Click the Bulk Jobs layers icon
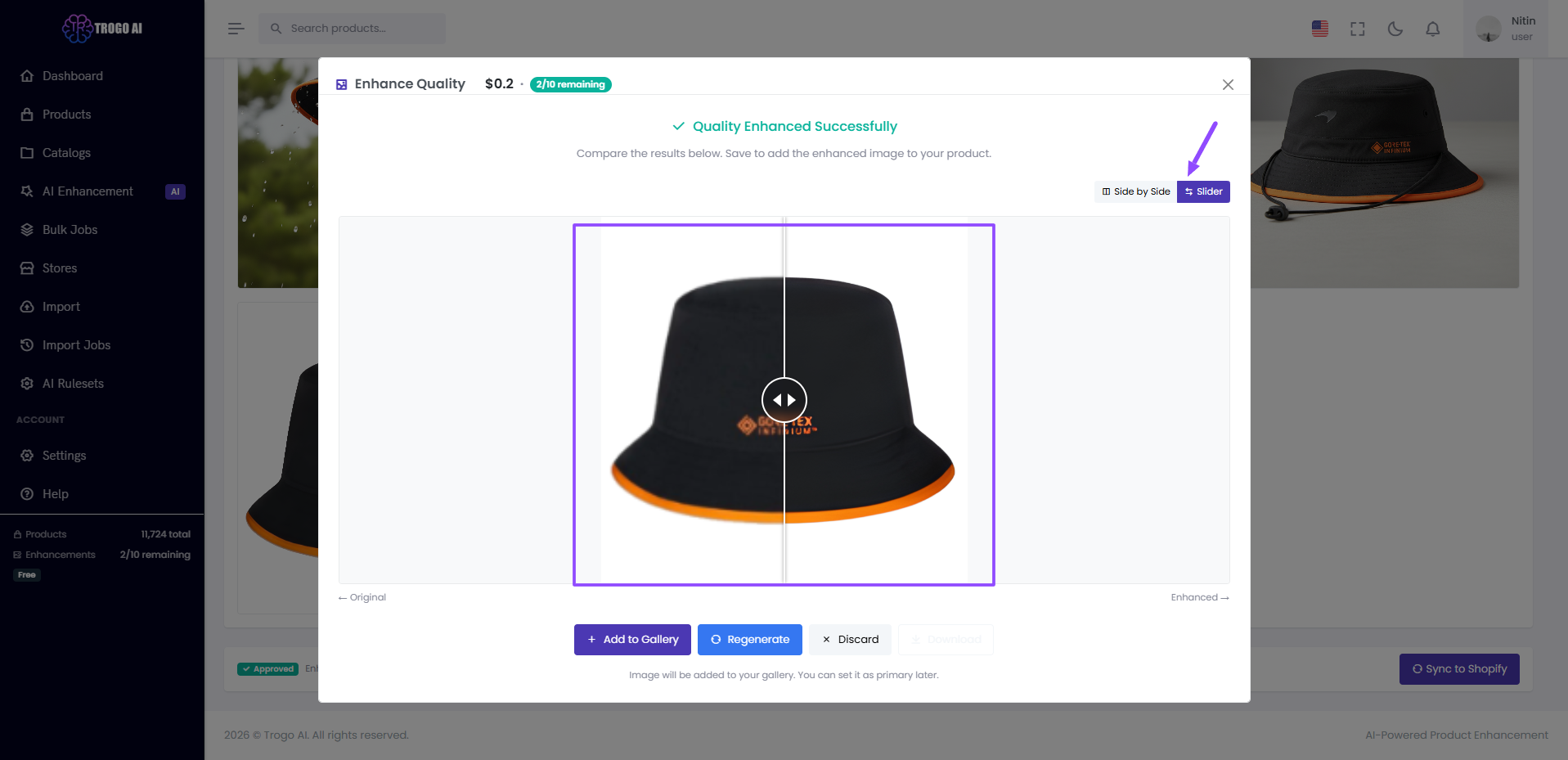Screen dimensions: 1568x760 [27, 230]
